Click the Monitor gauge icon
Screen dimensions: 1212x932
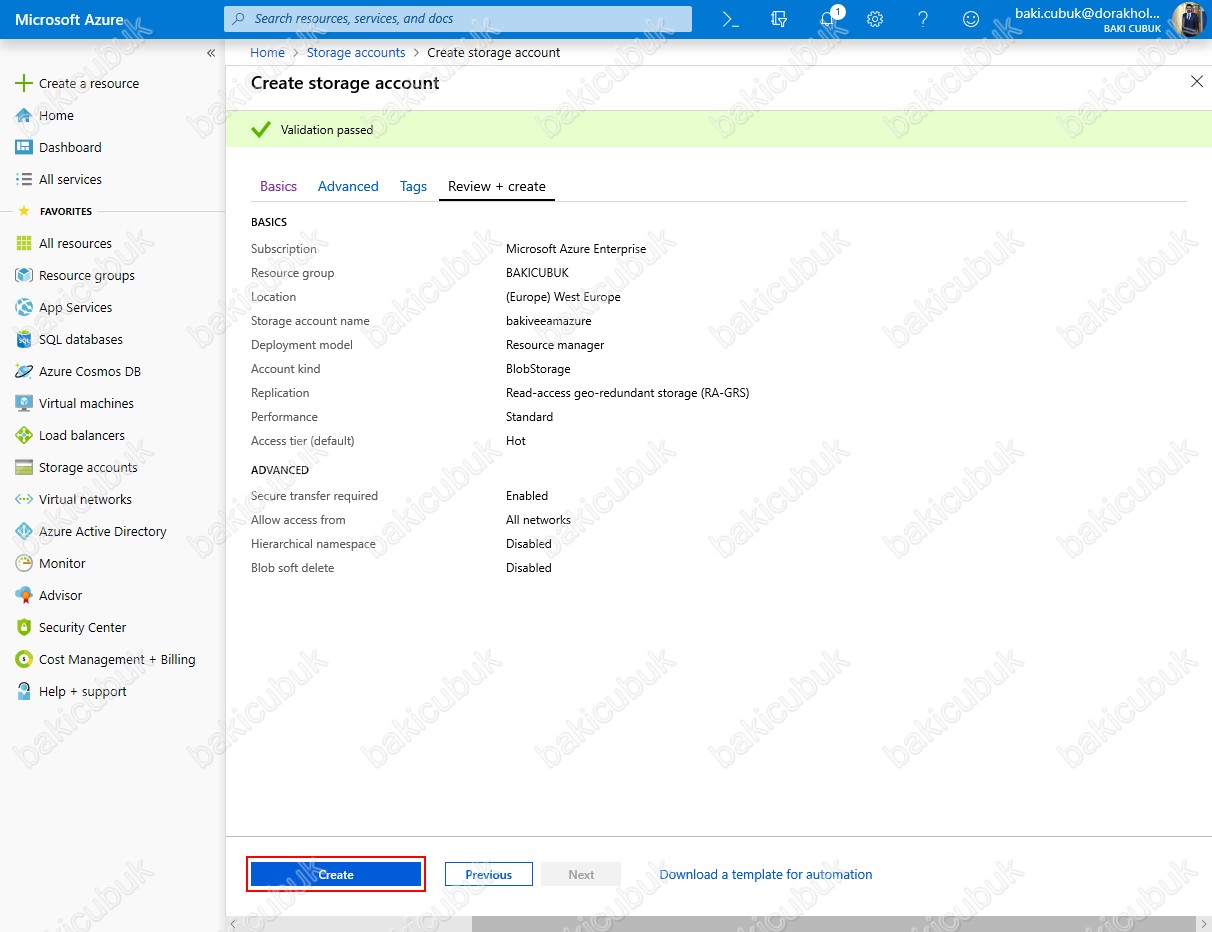click(x=24, y=563)
